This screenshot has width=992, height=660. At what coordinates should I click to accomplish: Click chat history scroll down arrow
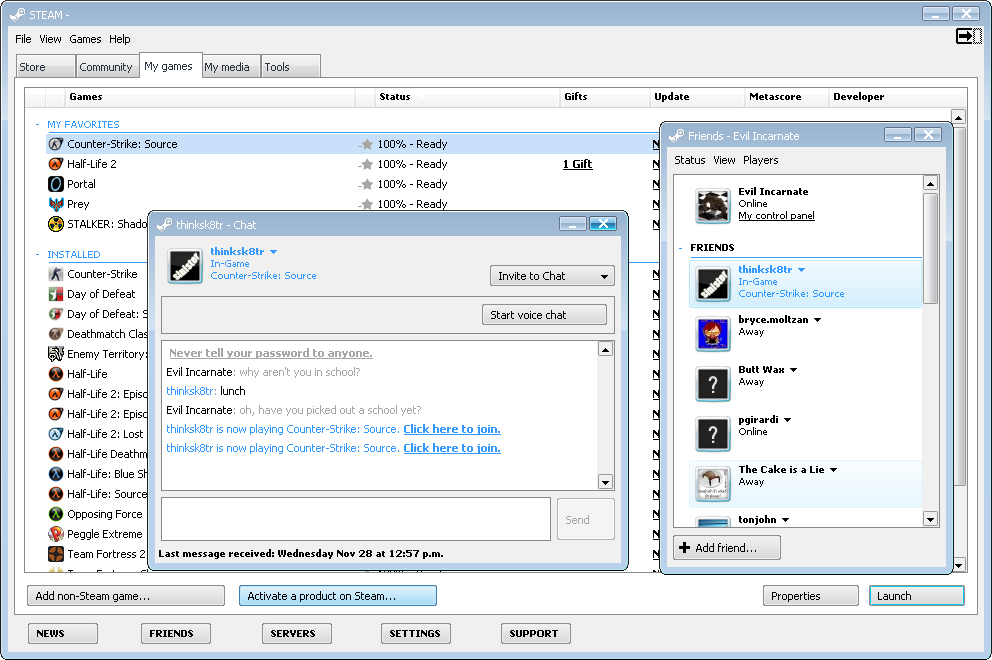click(x=605, y=482)
